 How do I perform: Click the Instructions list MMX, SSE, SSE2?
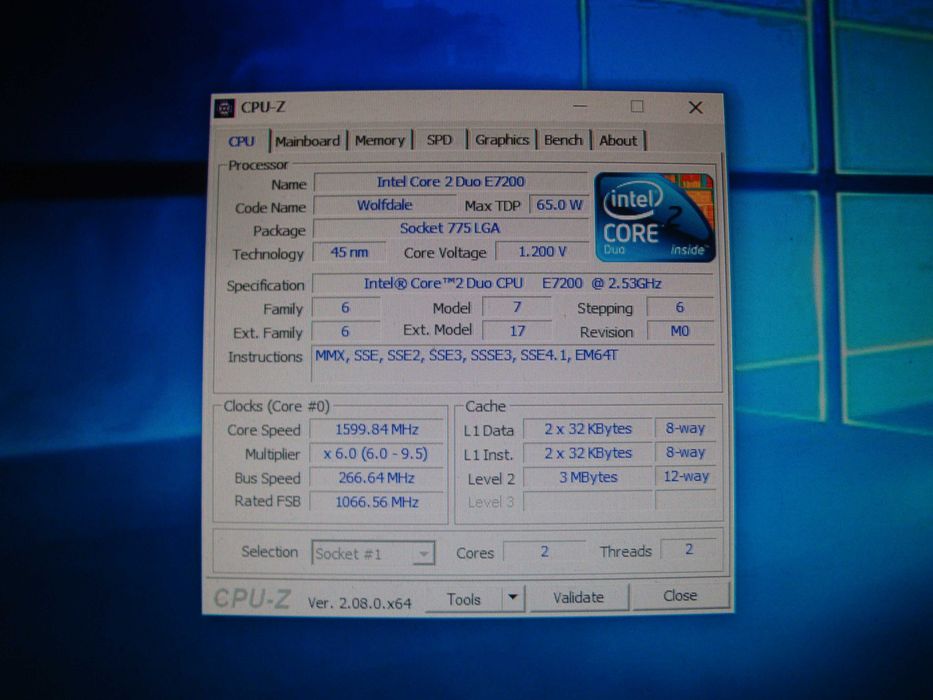pyautogui.click(x=514, y=362)
